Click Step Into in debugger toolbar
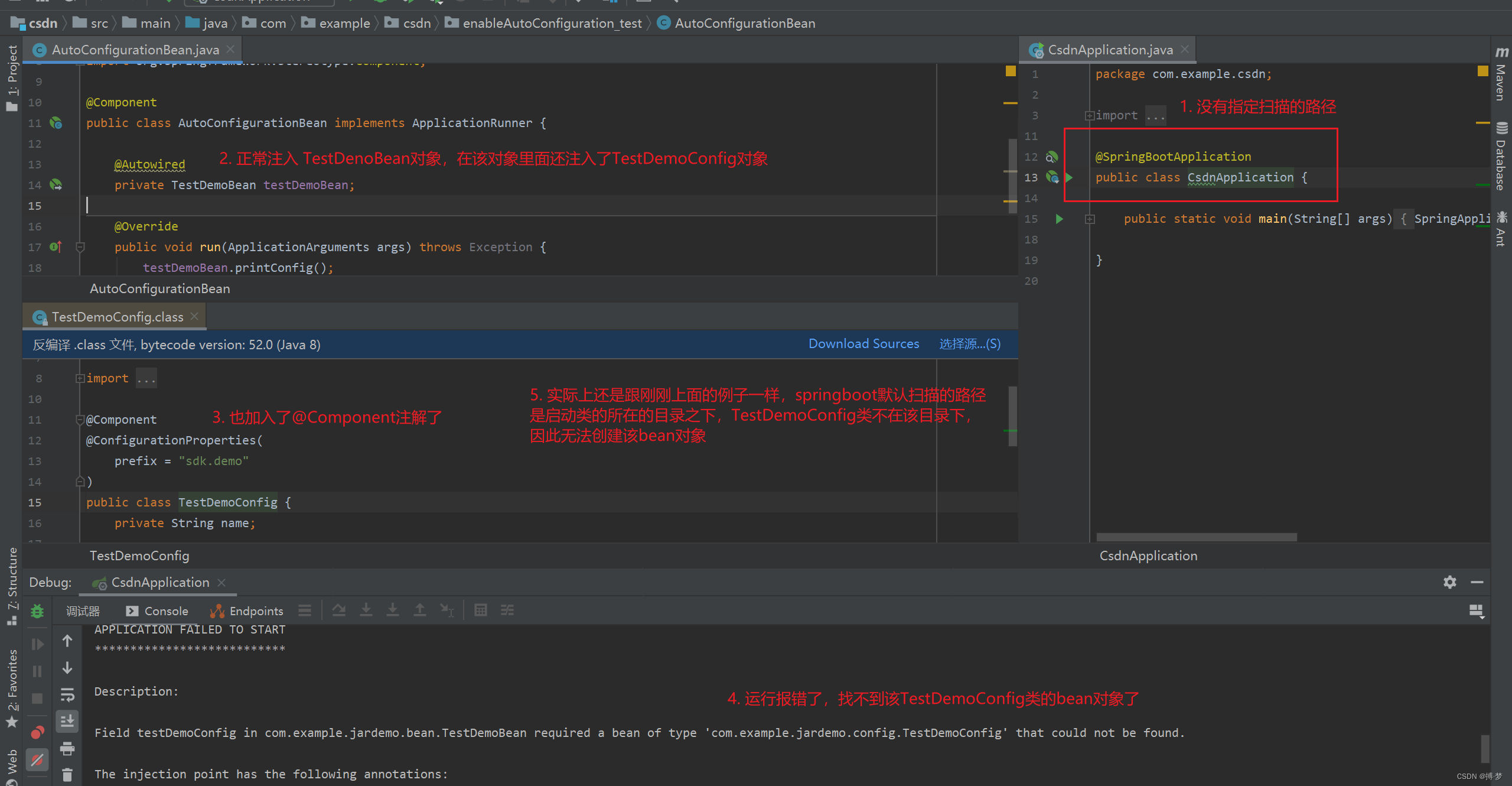Viewport: 1512px width, 786px height. 366,610
